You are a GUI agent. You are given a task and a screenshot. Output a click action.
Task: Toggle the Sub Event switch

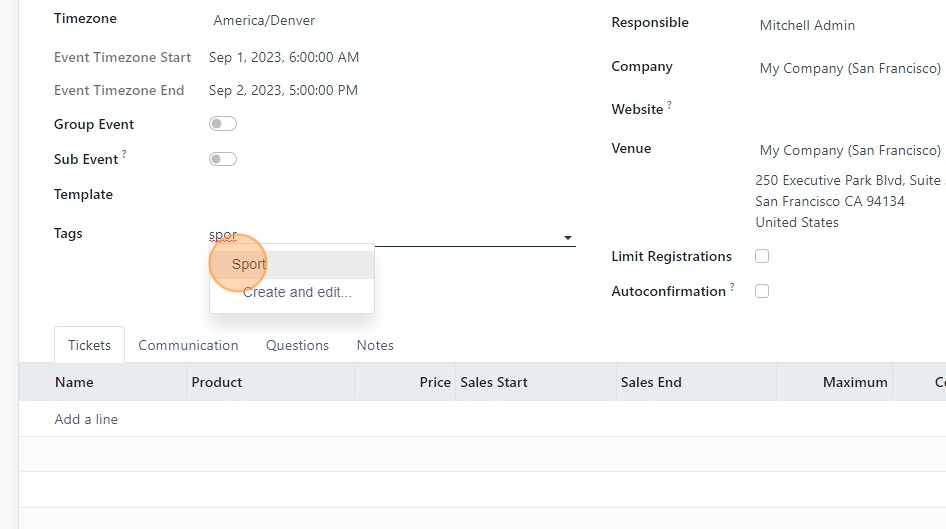pos(223,159)
